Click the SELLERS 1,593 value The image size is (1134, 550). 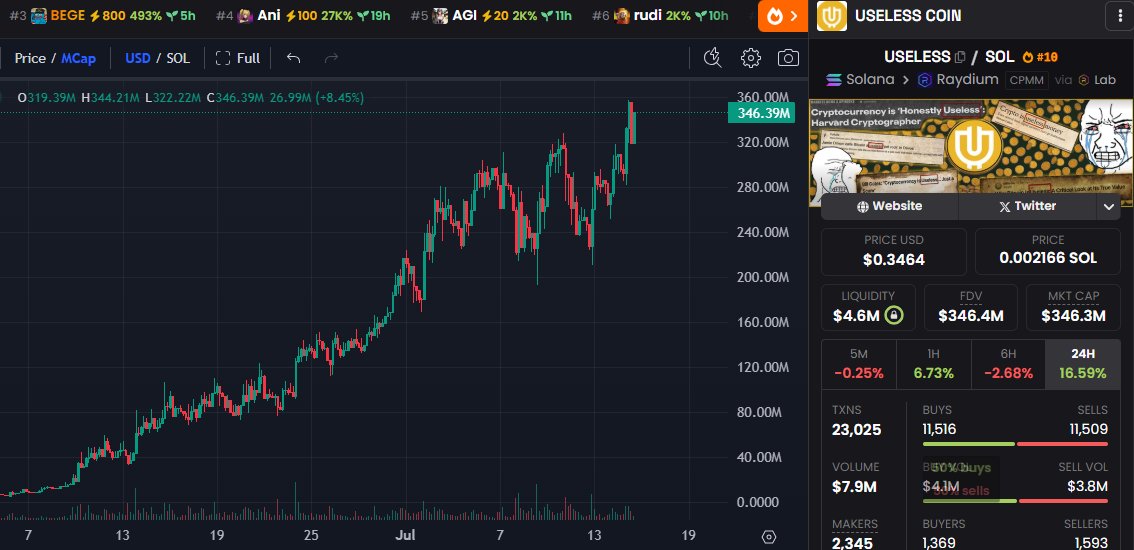1091,543
